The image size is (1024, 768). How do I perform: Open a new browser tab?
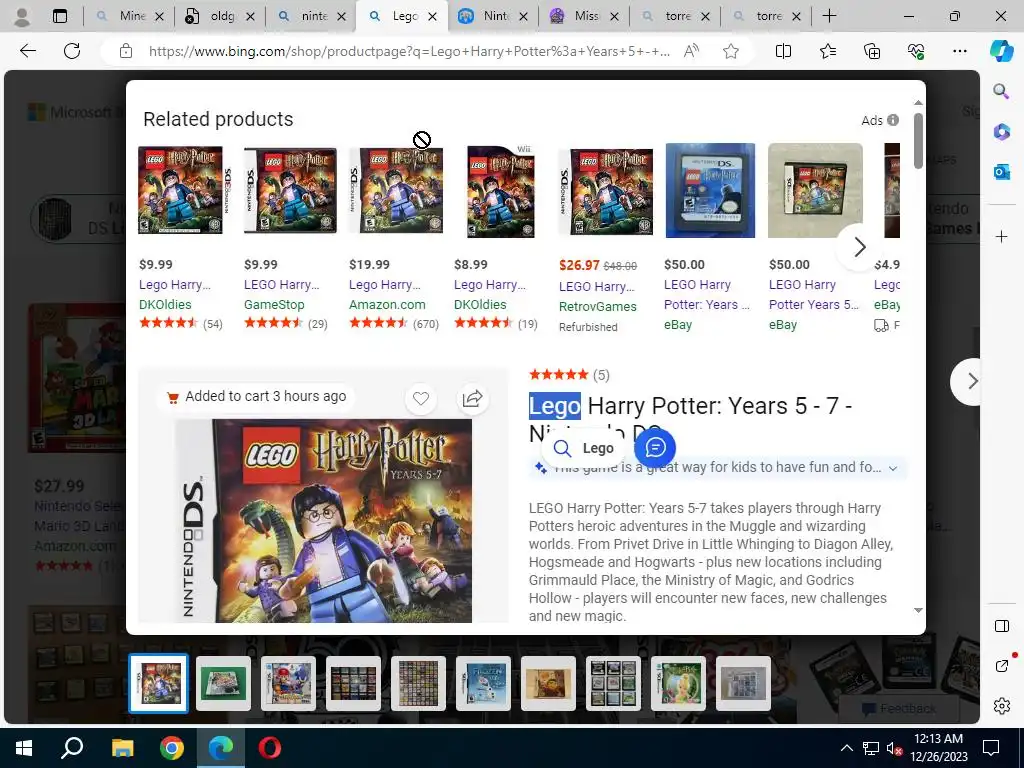point(829,16)
